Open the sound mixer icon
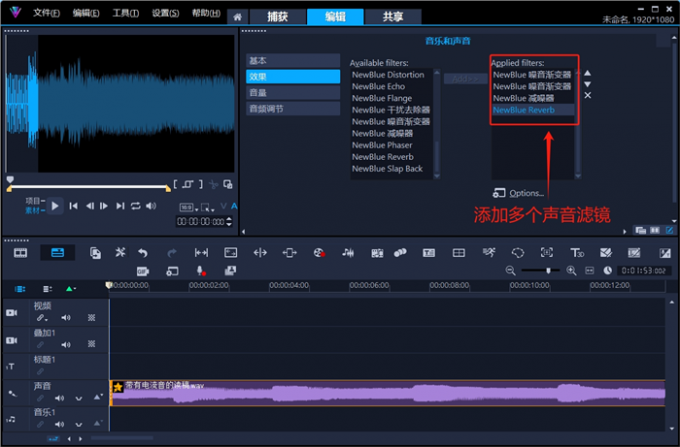Screen dimensions: 680x447 (x=348, y=253)
